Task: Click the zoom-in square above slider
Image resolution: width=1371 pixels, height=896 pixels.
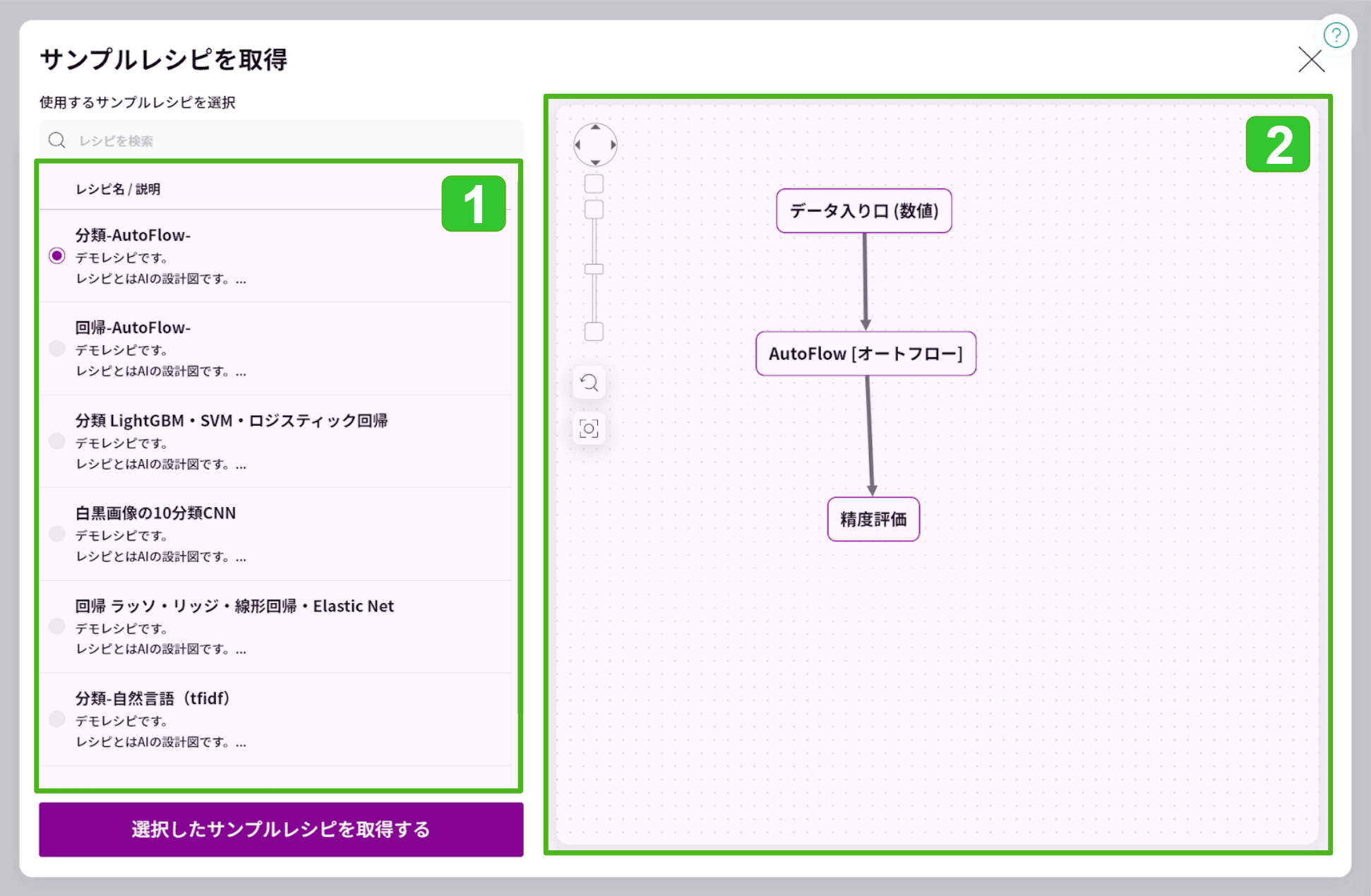Action: pos(594,184)
